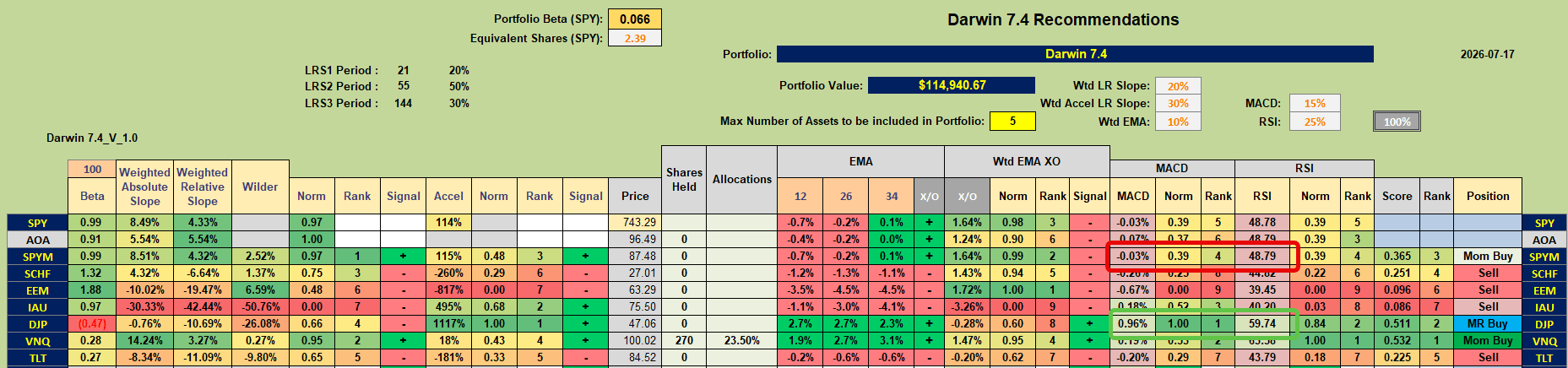Select the orange 100 cell above Beta
This screenshot has width=1568, height=368.
pos(92,169)
